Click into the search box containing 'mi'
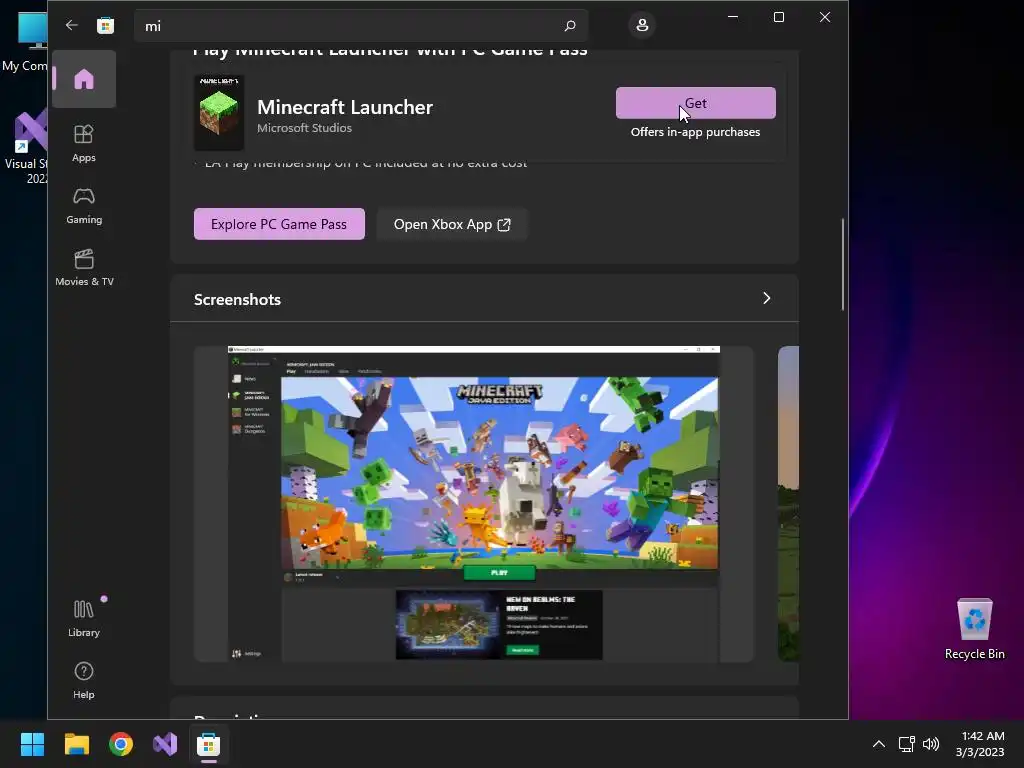Viewport: 1024px width, 768px height. [360, 25]
